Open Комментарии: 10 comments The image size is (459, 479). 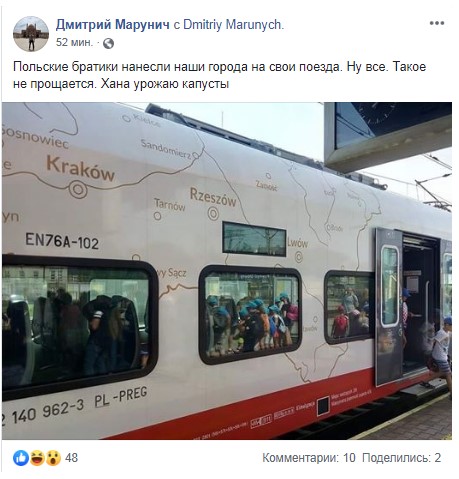click(309, 458)
